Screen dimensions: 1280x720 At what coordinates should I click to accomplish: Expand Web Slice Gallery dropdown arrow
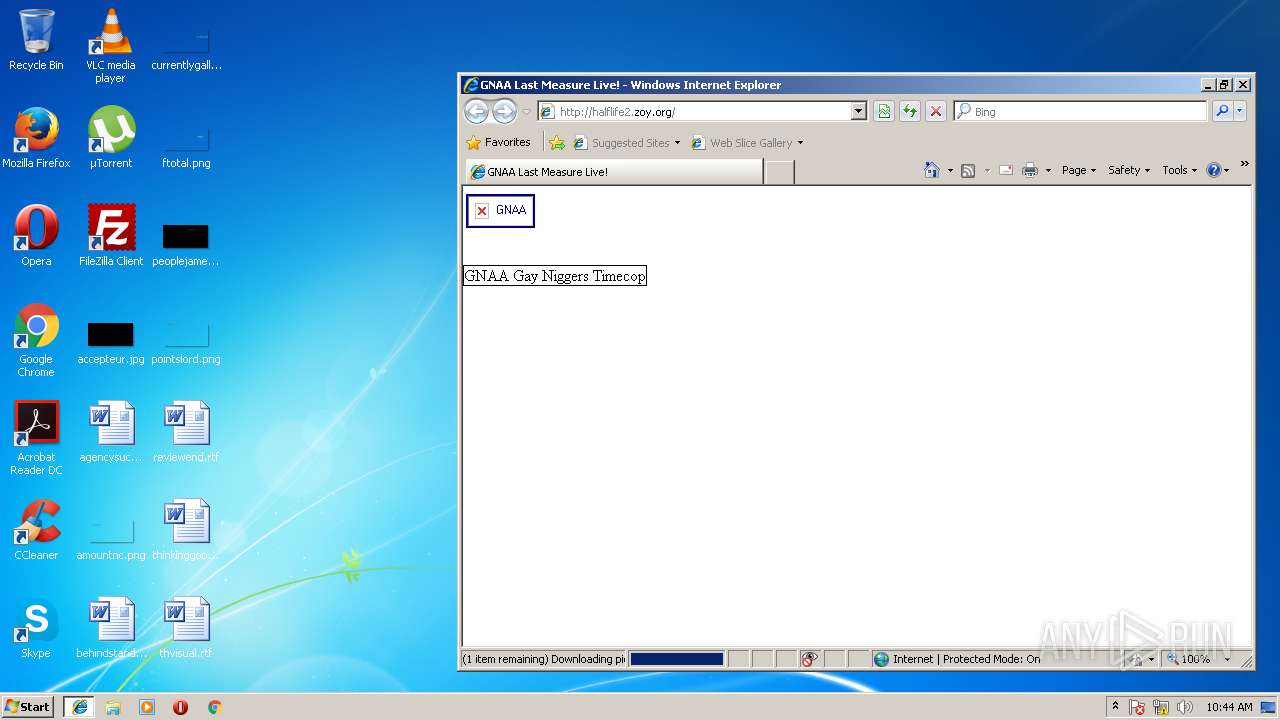[x=800, y=143]
